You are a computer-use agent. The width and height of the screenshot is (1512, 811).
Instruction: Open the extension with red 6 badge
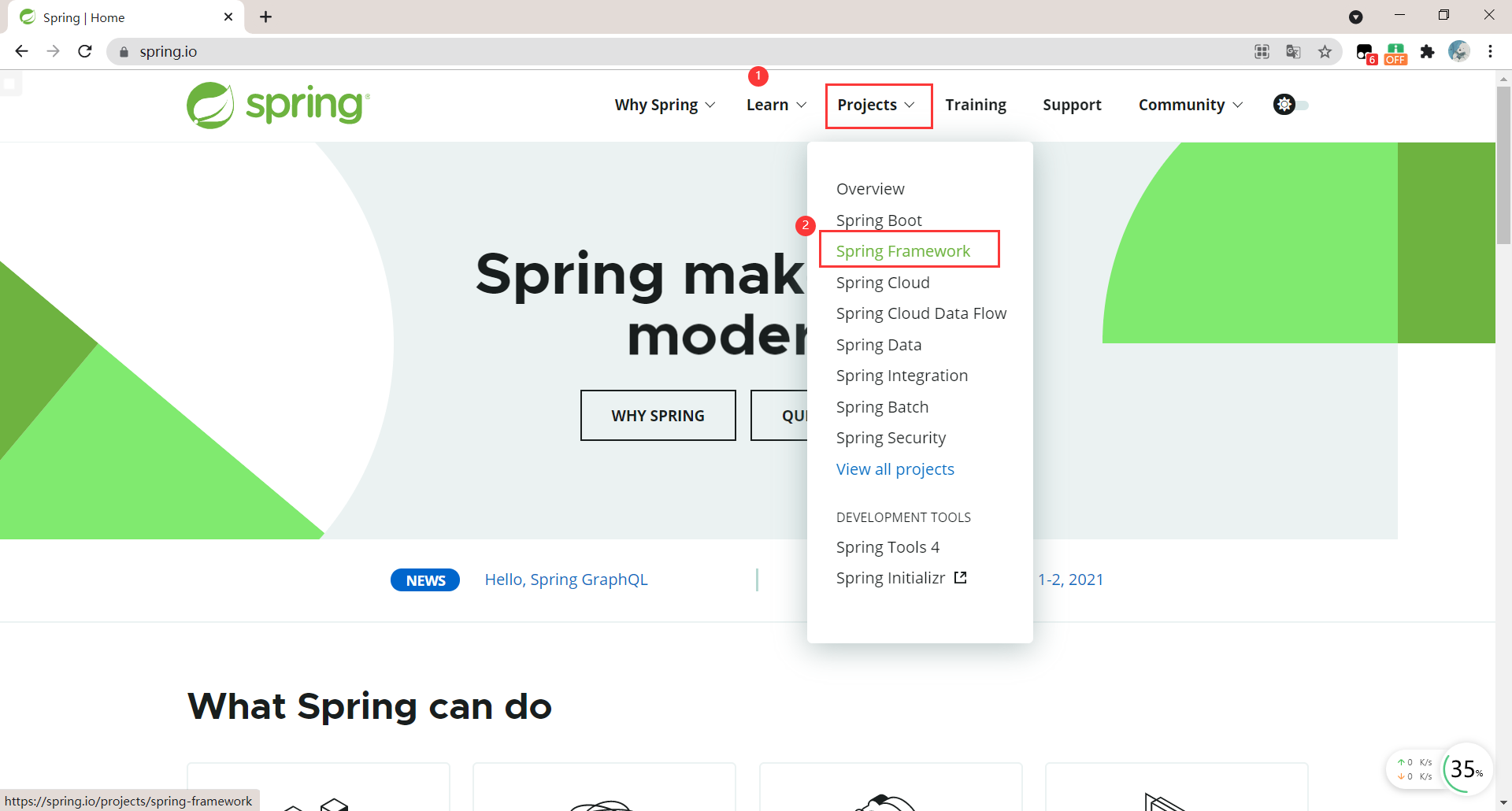tap(1366, 53)
